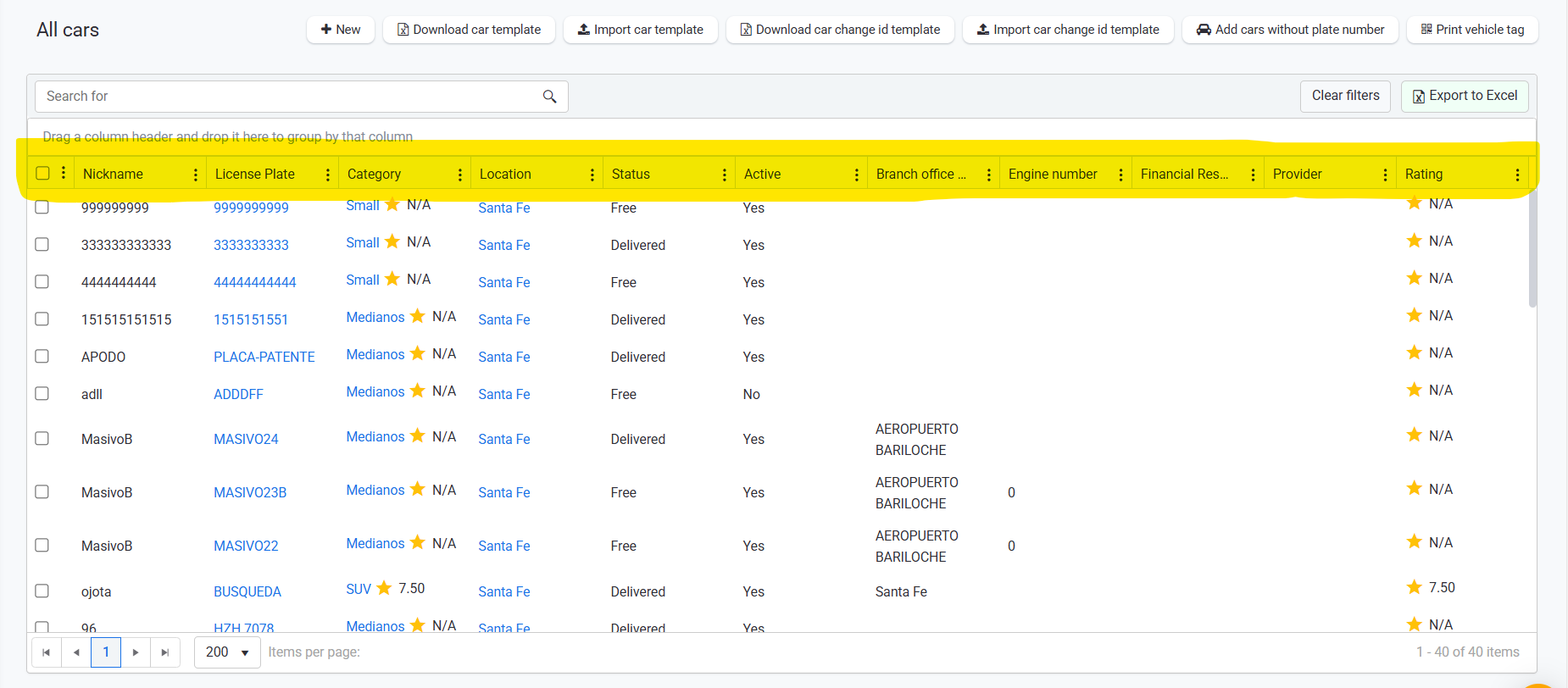Sort by Category column header
Image resolution: width=1568 pixels, height=688 pixels.
click(x=374, y=175)
